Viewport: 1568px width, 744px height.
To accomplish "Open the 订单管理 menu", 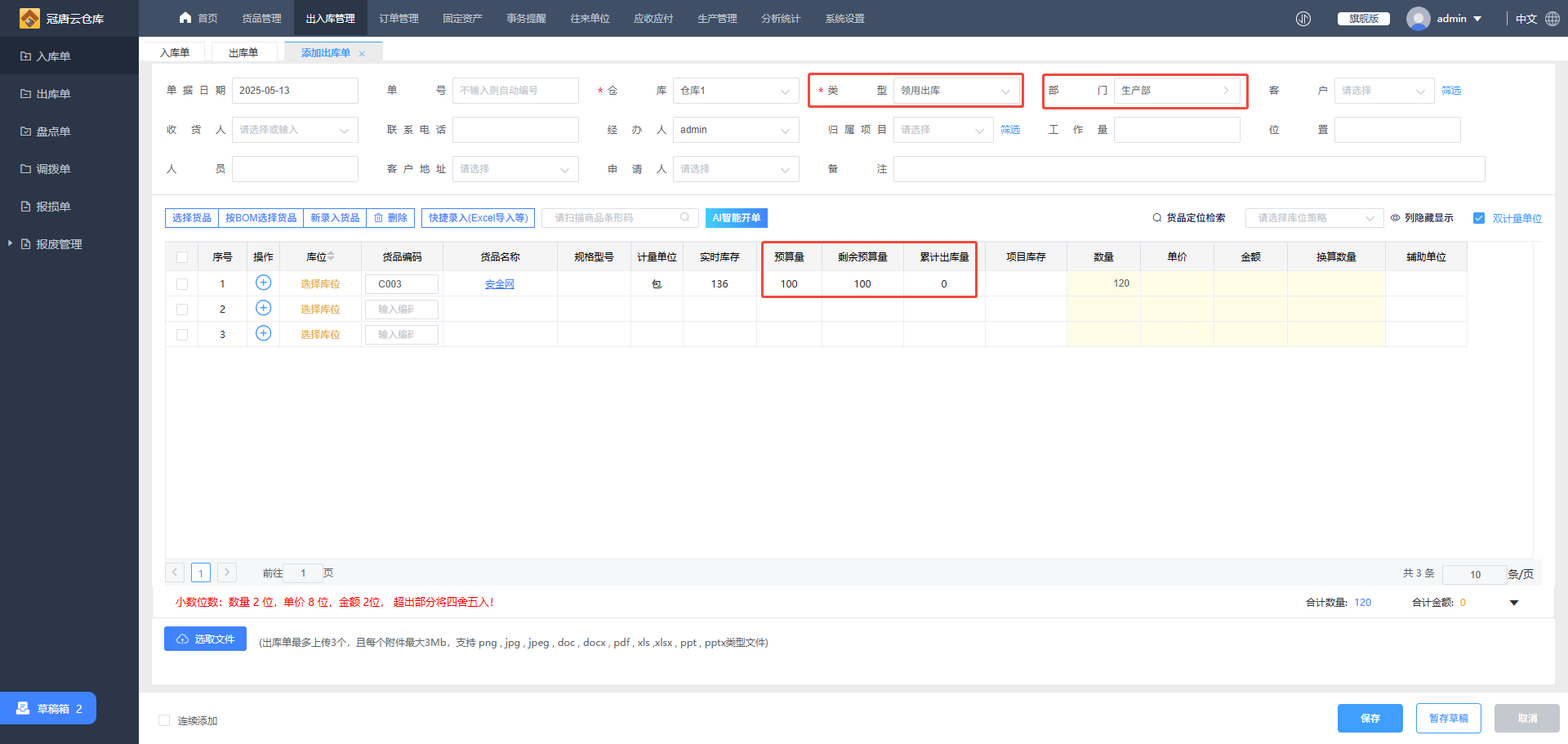I will point(399,19).
